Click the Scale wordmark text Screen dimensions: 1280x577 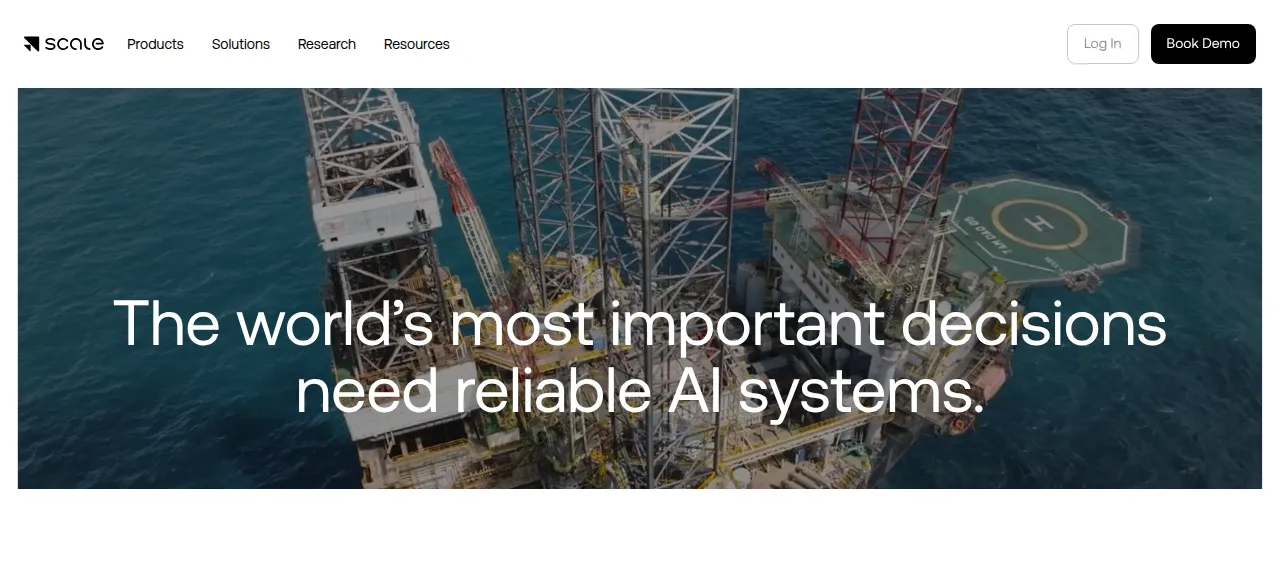click(74, 44)
